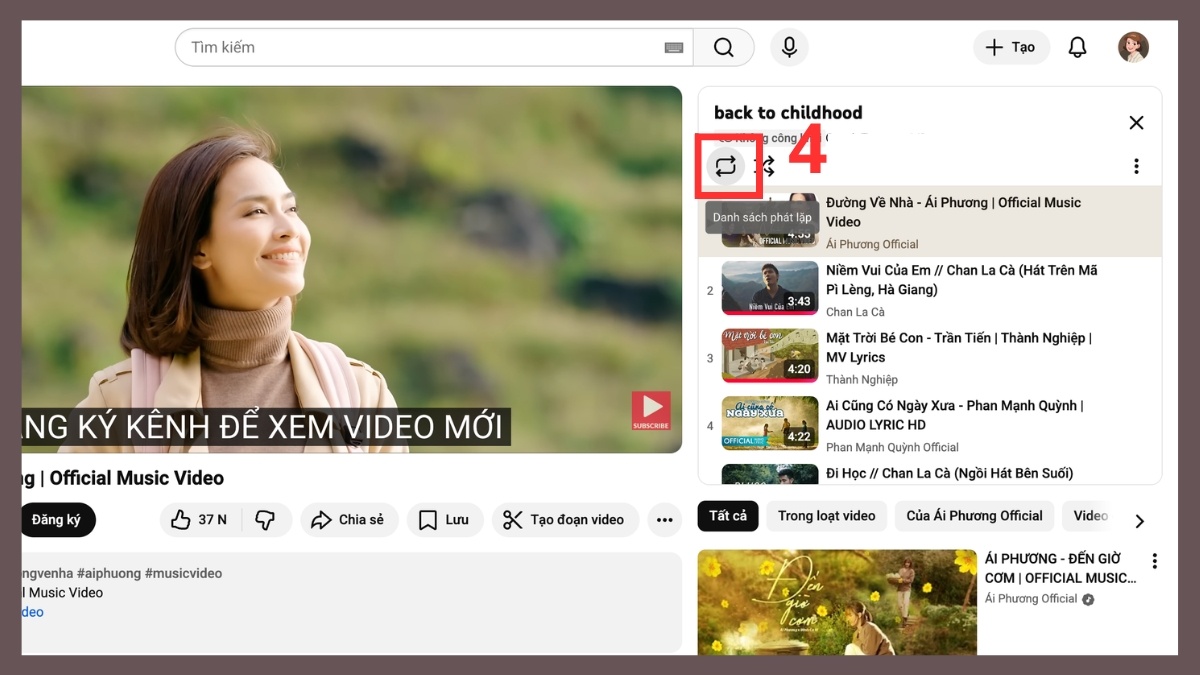1200x675 pixels.
Task: Open your profile avatar menu
Action: (x=1133, y=47)
